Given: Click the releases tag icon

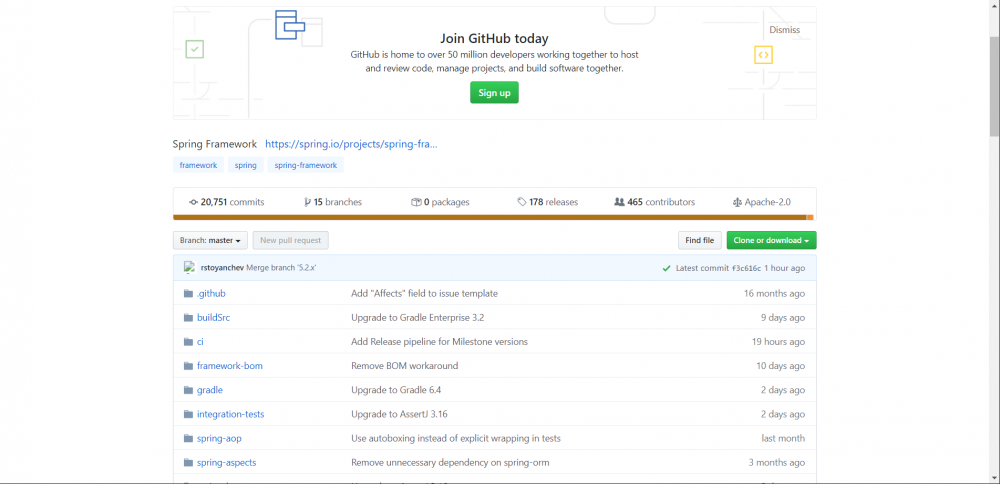Looking at the screenshot, I should tap(522, 202).
